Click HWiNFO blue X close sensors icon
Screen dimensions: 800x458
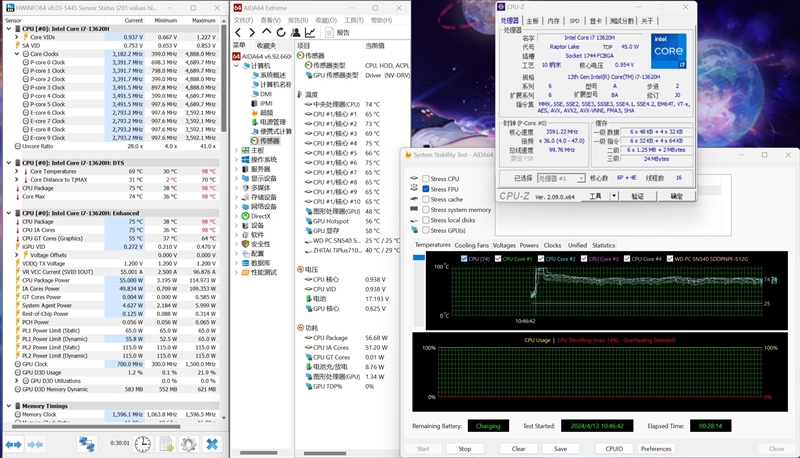coord(212,444)
